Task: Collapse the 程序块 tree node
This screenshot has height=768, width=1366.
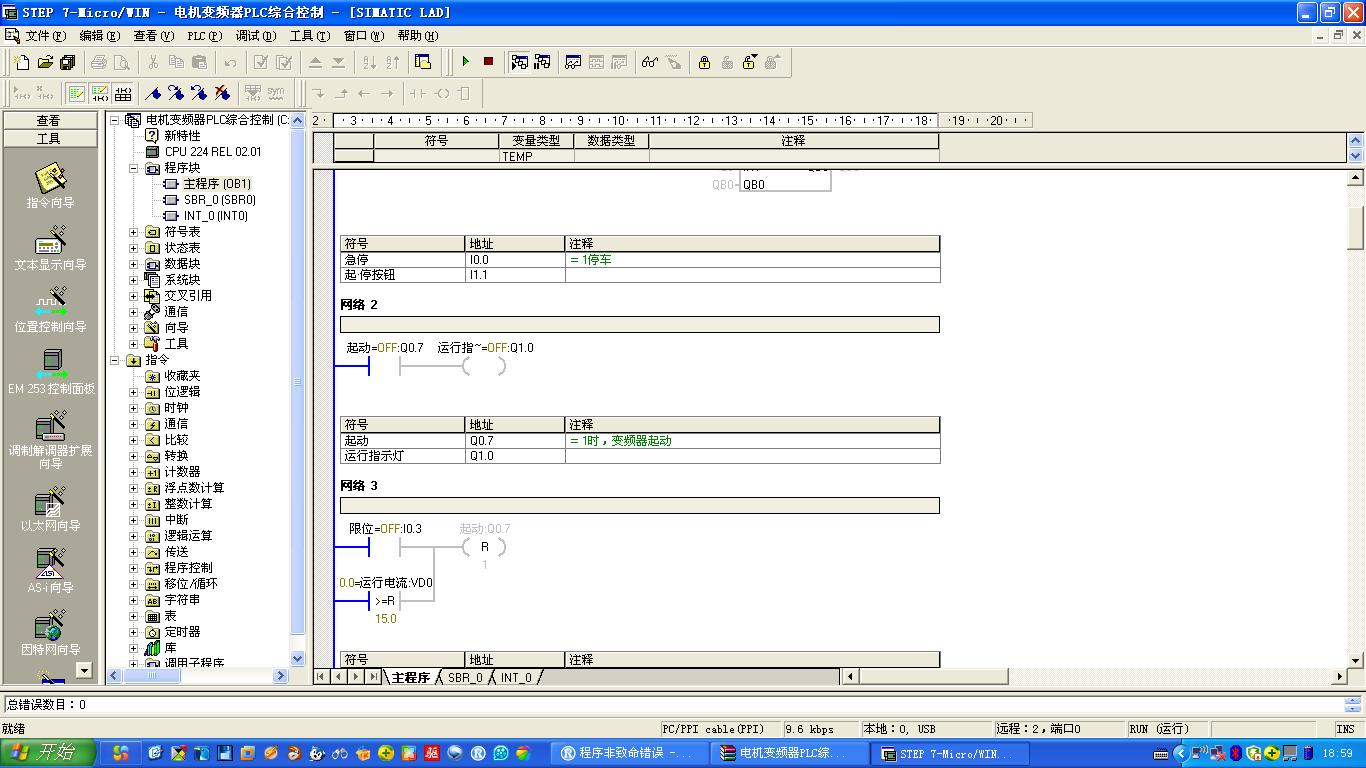Action: tap(134, 168)
